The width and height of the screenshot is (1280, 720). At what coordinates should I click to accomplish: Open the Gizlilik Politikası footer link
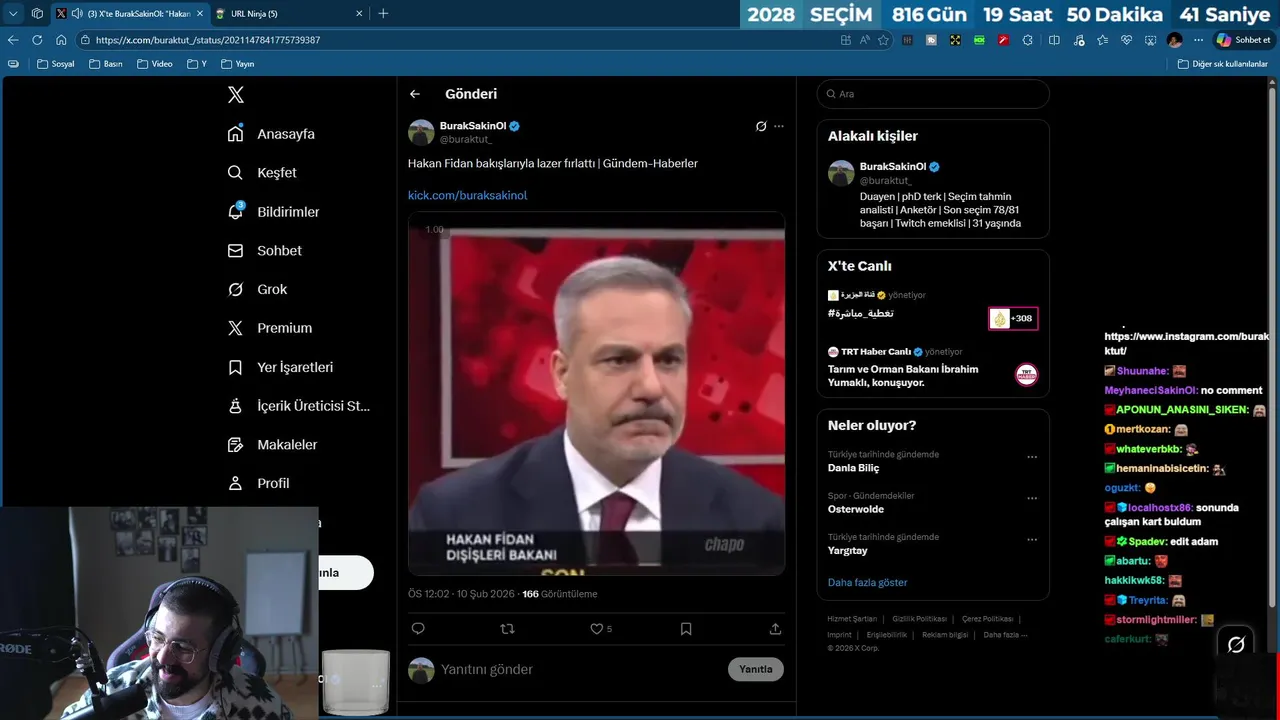tap(919, 619)
